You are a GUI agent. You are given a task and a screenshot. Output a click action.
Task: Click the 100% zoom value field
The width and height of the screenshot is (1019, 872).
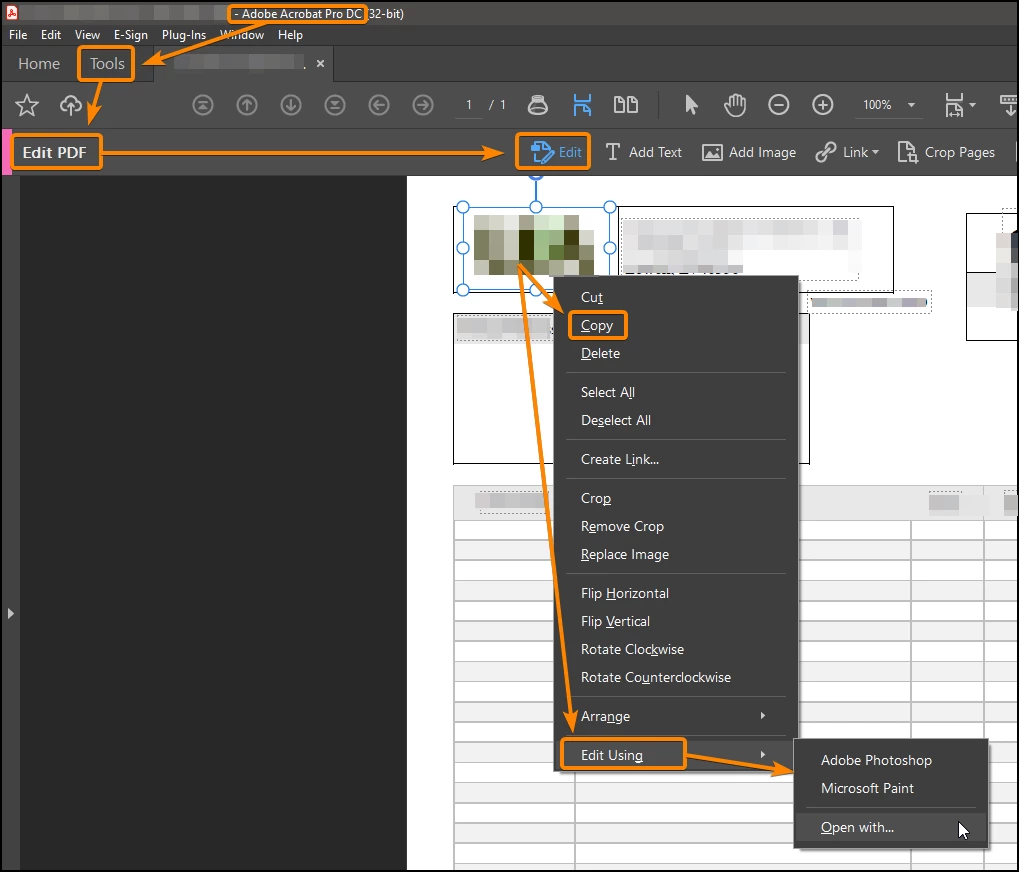[877, 105]
